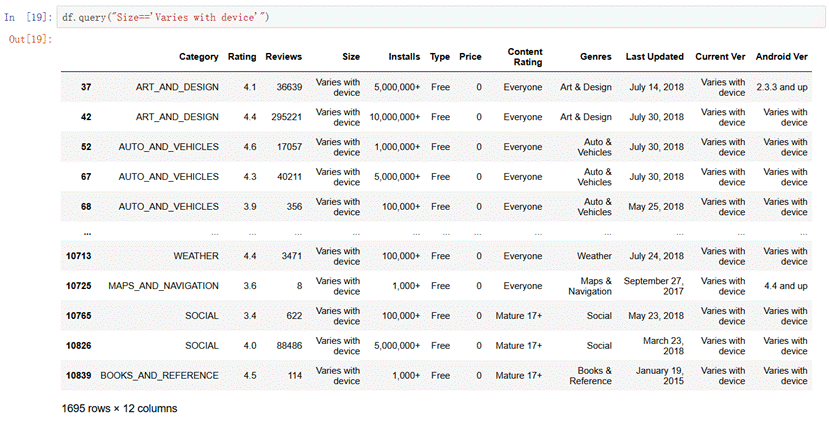This screenshot has height=425, width=829.
Task: Click Content Rating value in row 10765
Action: click(x=519, y=316)
